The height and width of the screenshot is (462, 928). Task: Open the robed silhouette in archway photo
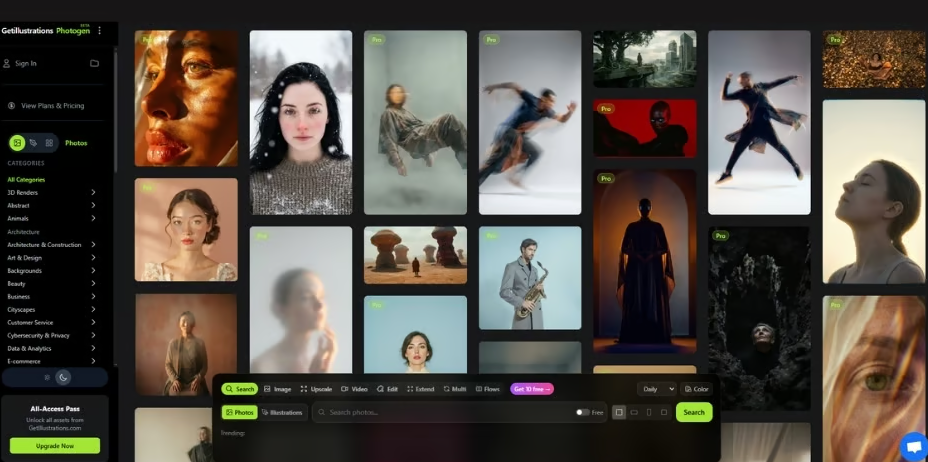645,261
